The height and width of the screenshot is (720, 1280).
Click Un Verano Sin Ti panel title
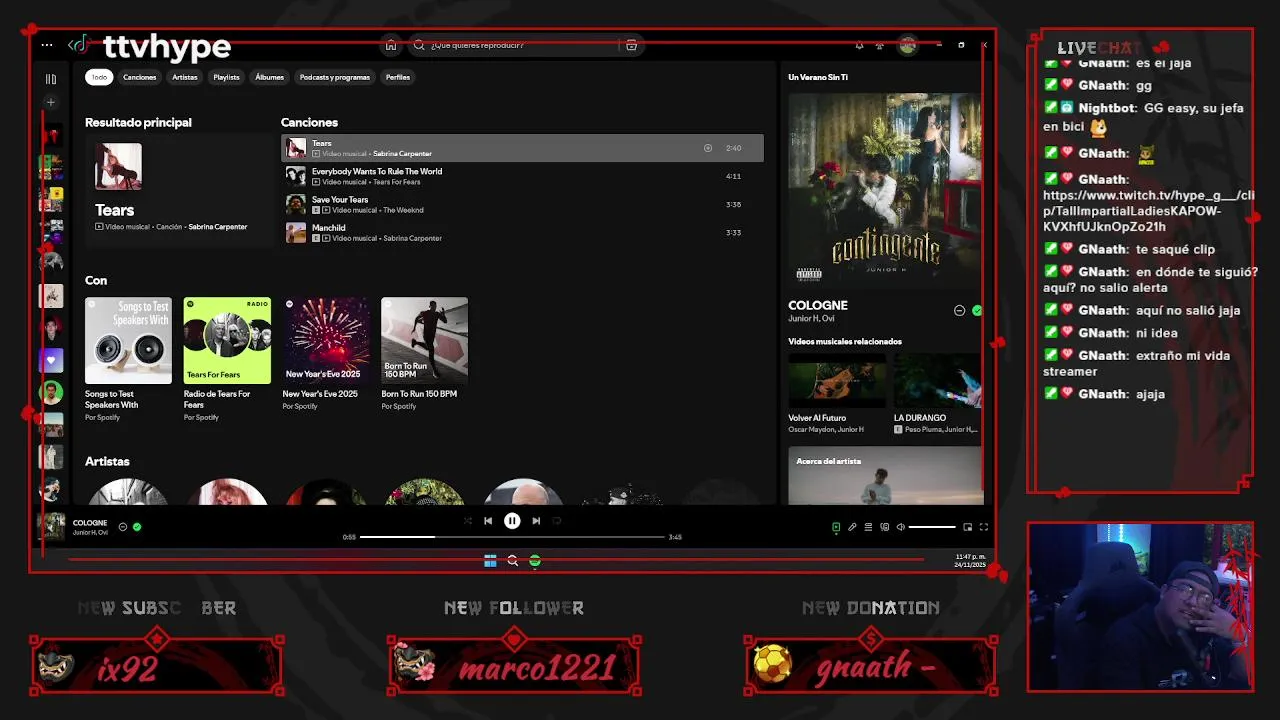pyautogui.click(x=818, y=77)
